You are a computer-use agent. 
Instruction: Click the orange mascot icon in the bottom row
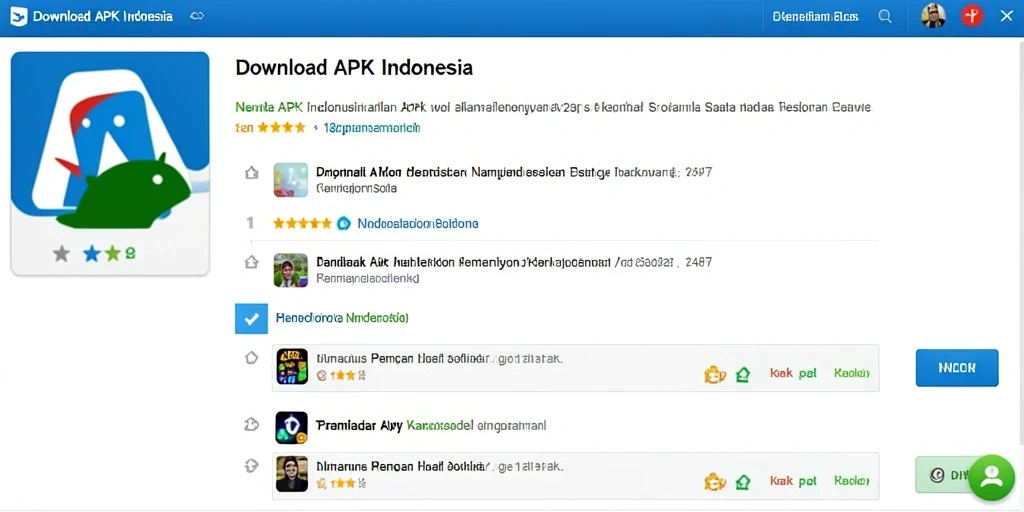[x=715, y=482]
